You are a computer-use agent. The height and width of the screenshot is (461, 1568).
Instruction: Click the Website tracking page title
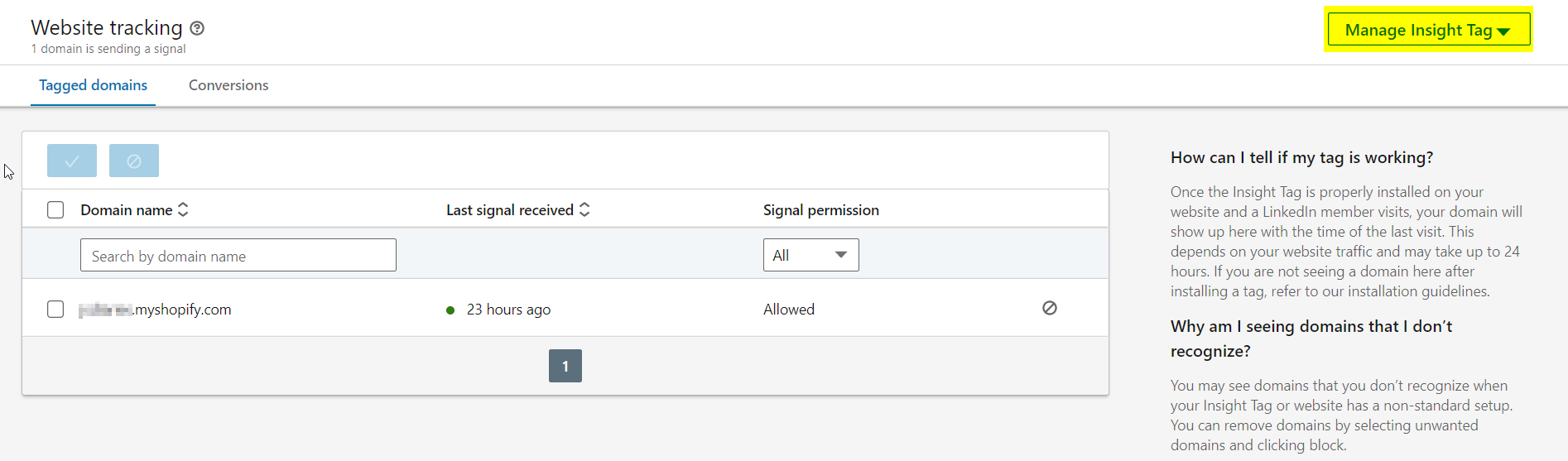[x=107, y=28]
